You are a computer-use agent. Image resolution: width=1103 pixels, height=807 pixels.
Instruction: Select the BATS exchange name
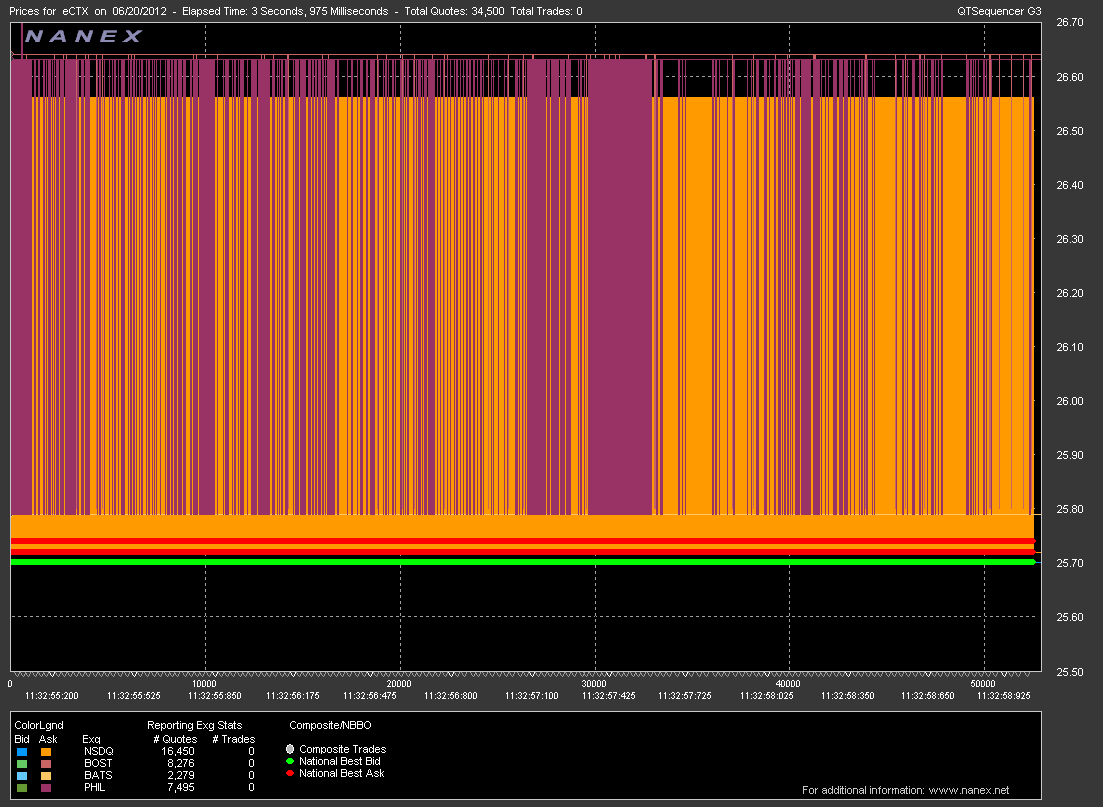pyautogui.click(x=98, y=775)
